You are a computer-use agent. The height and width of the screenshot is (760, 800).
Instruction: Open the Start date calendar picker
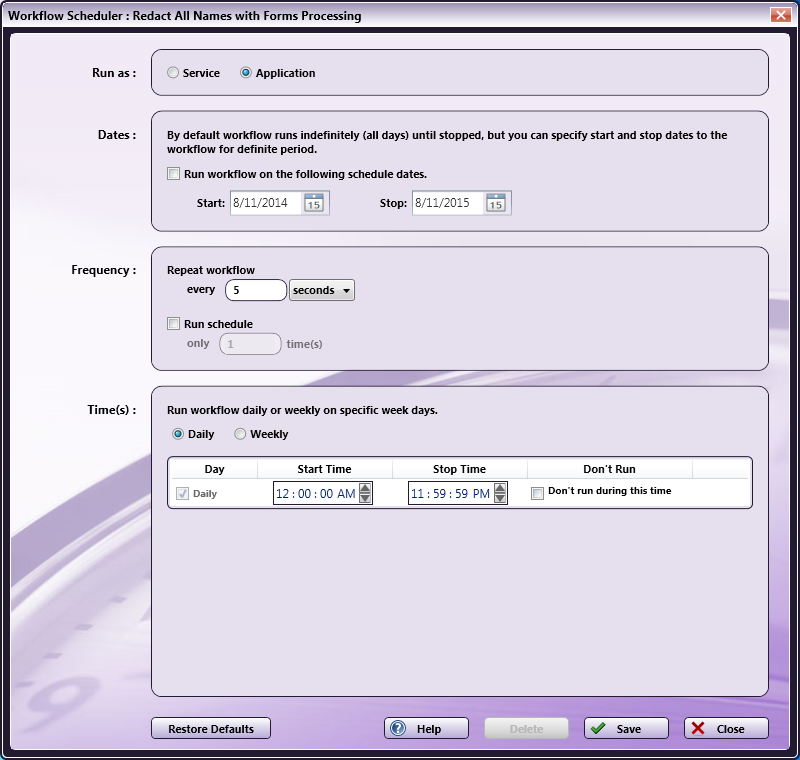coord(314,203)
